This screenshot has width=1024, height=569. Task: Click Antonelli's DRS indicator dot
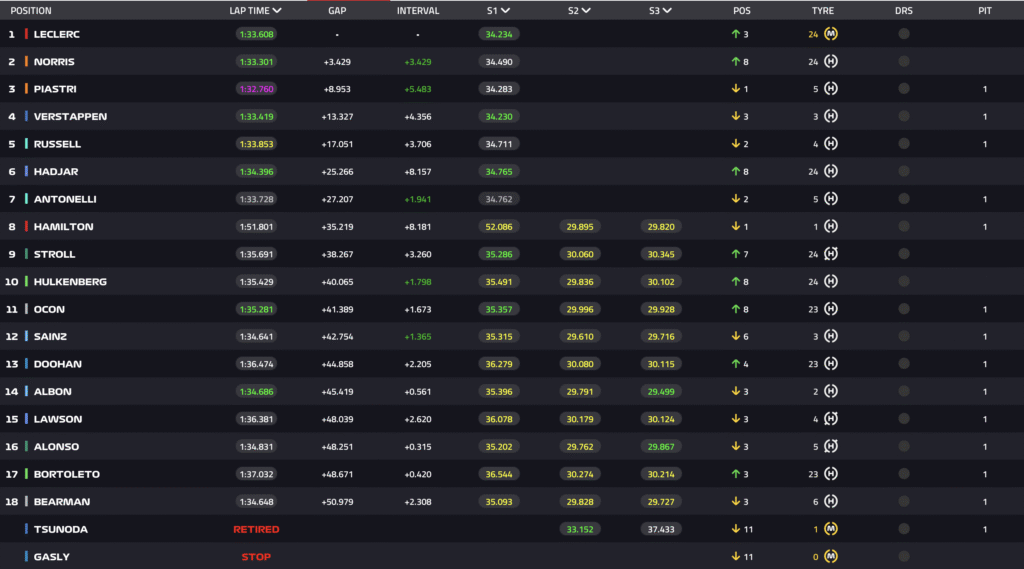point(904,199)
